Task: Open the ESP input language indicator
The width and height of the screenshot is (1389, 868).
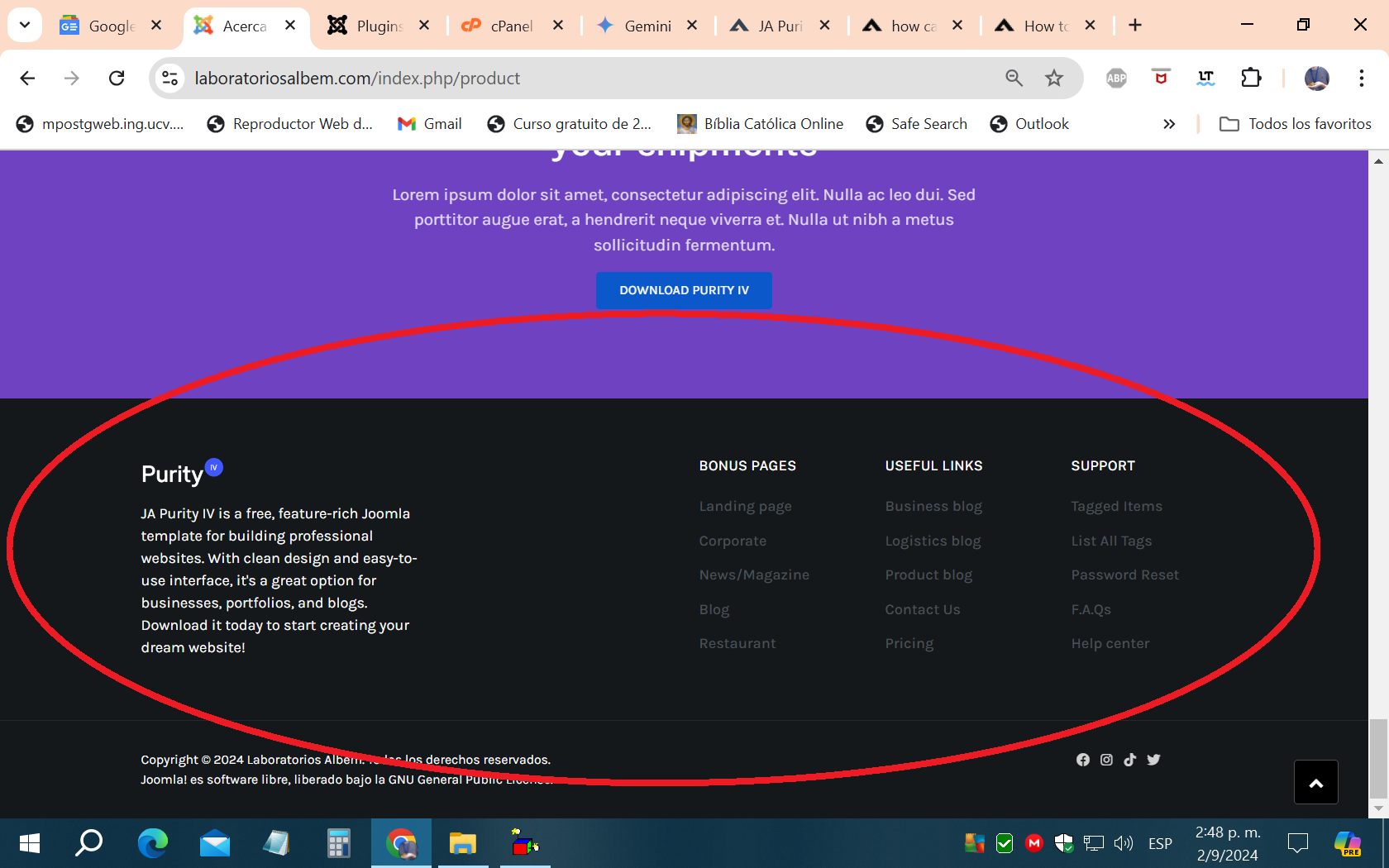Action: [x=1160, y=843]
